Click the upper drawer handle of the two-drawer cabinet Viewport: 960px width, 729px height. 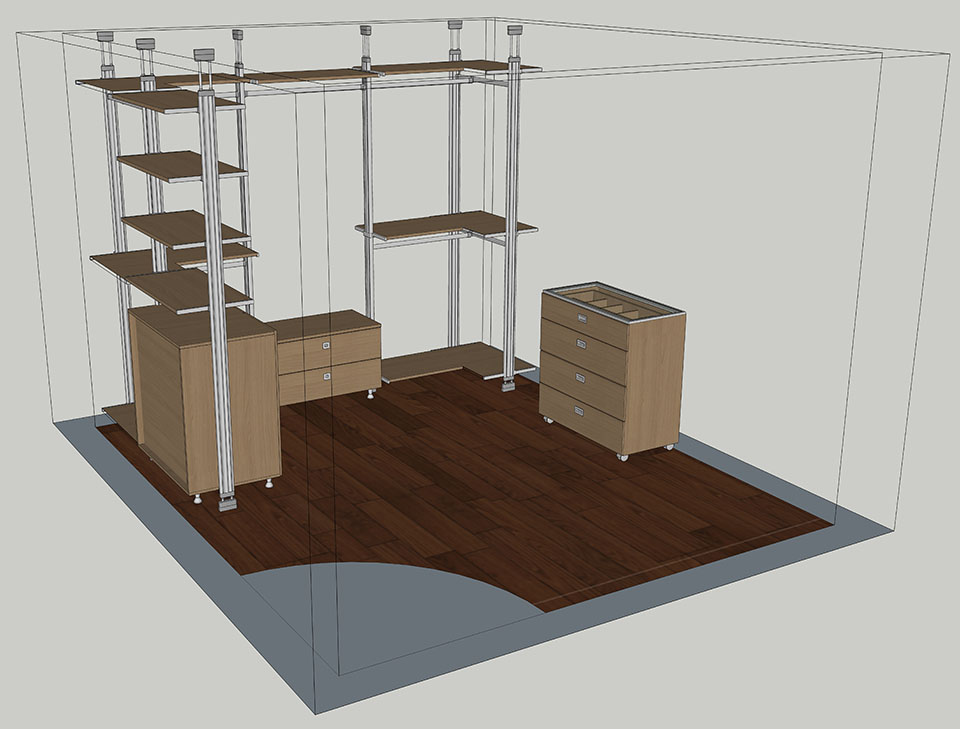tap(326, 346)
